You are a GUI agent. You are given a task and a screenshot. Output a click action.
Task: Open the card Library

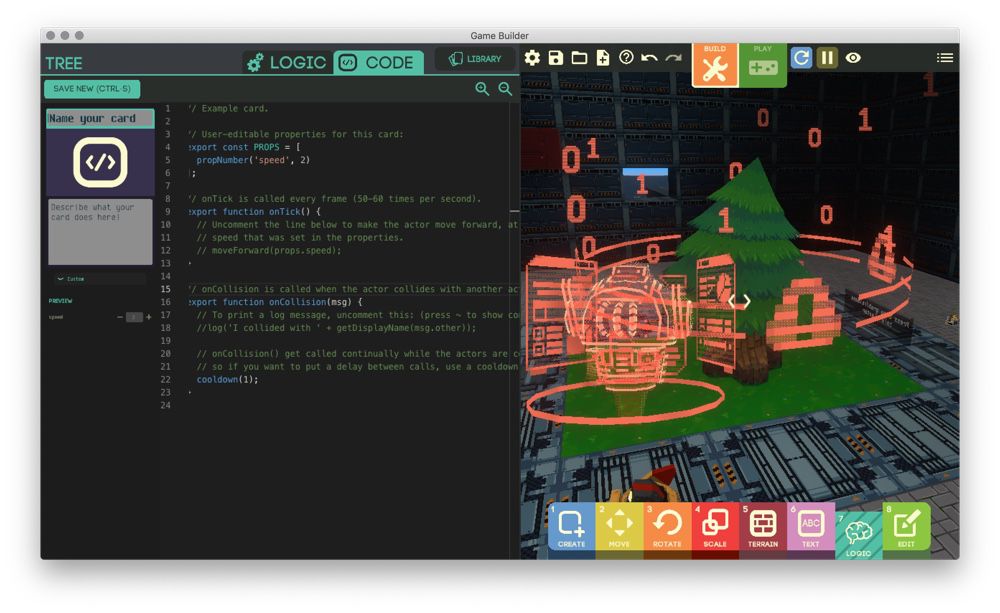[475, 59]
